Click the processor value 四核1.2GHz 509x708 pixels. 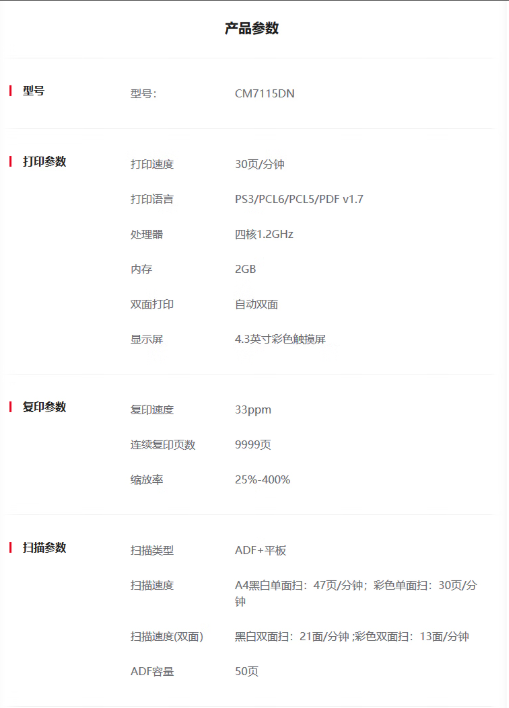(264, 234)
